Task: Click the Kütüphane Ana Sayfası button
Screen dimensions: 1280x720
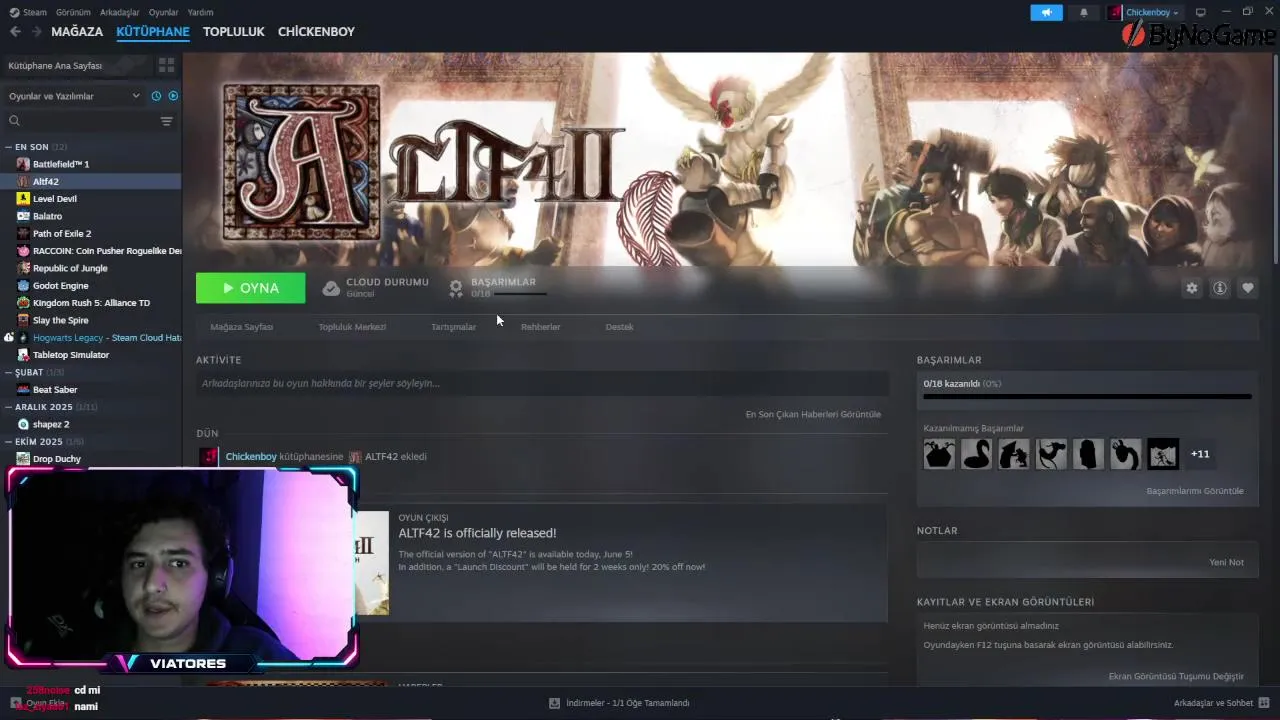Action: 78,65
